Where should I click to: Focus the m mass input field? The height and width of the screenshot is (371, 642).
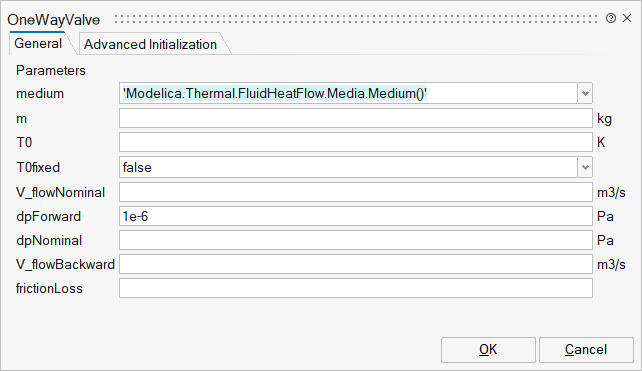click(356, 118)
